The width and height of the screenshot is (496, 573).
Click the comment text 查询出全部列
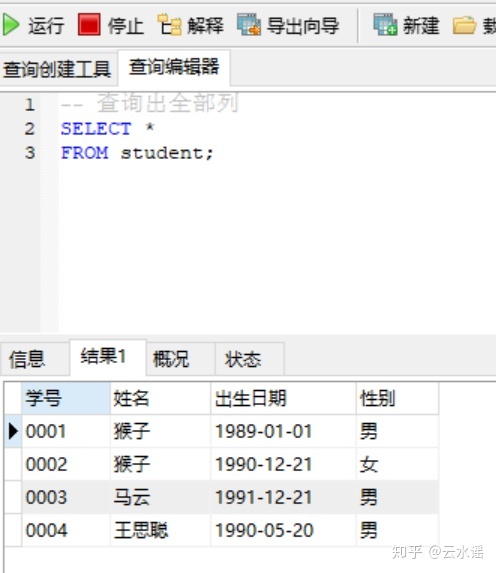[168, 103]
